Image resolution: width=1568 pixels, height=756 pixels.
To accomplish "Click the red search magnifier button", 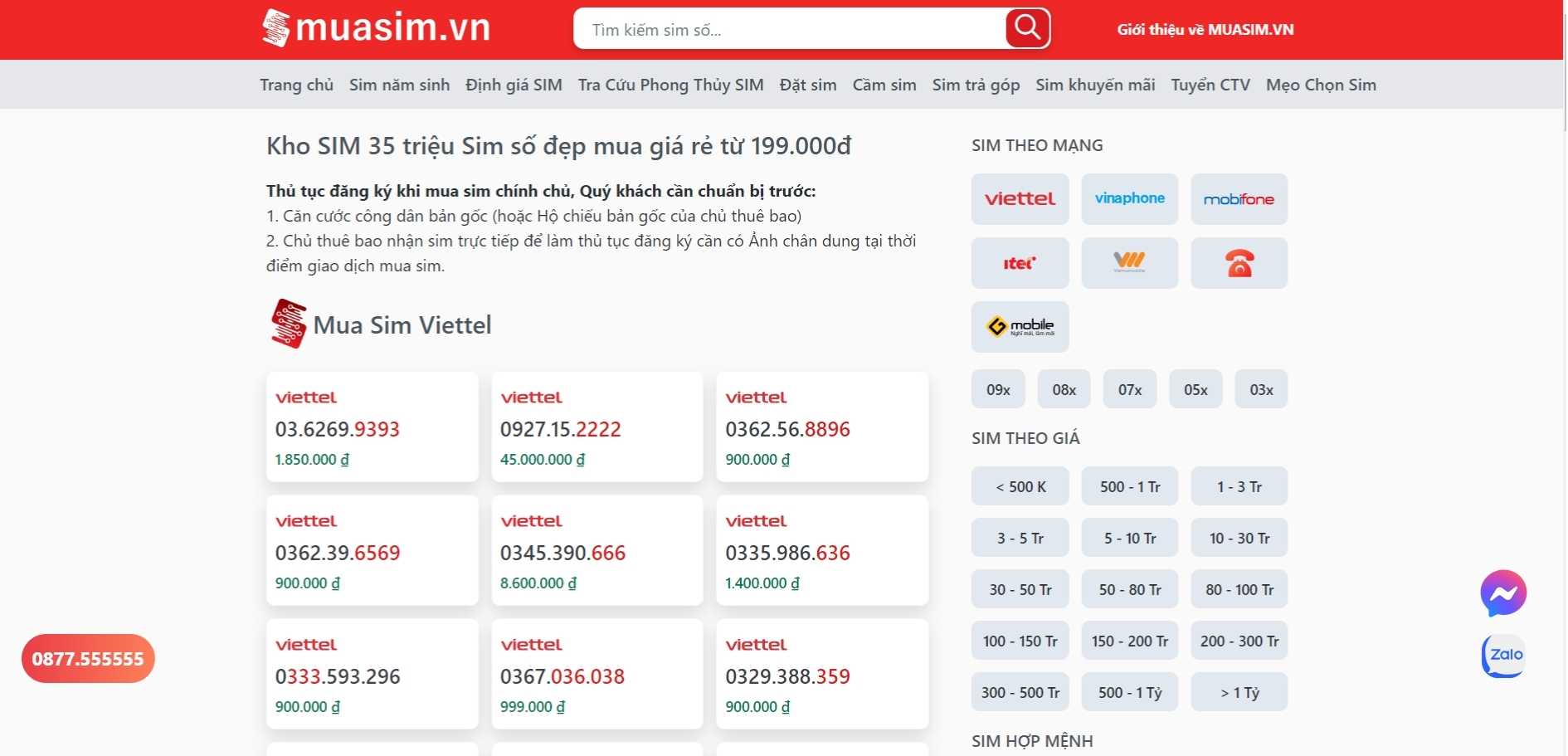I will pos(1027,28).
